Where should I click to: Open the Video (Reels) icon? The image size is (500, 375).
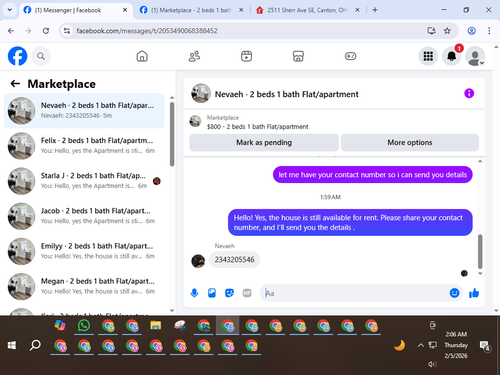pyautogui.click(x=246, y=56)
